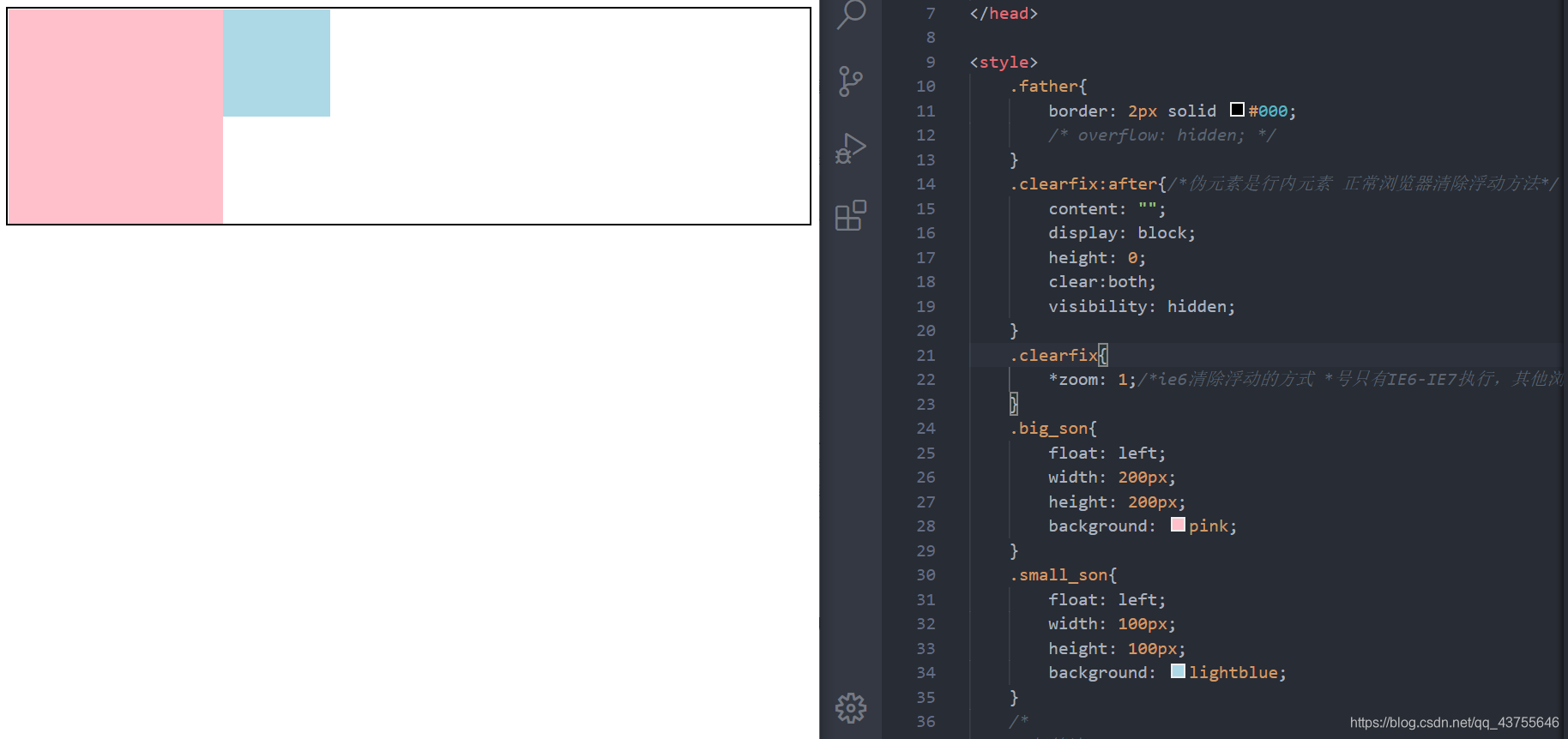The width and height of the screenshot is (1568, 739).
Task: Click the 'overflow: hidden' comment line
Action: click(1162, 135)
